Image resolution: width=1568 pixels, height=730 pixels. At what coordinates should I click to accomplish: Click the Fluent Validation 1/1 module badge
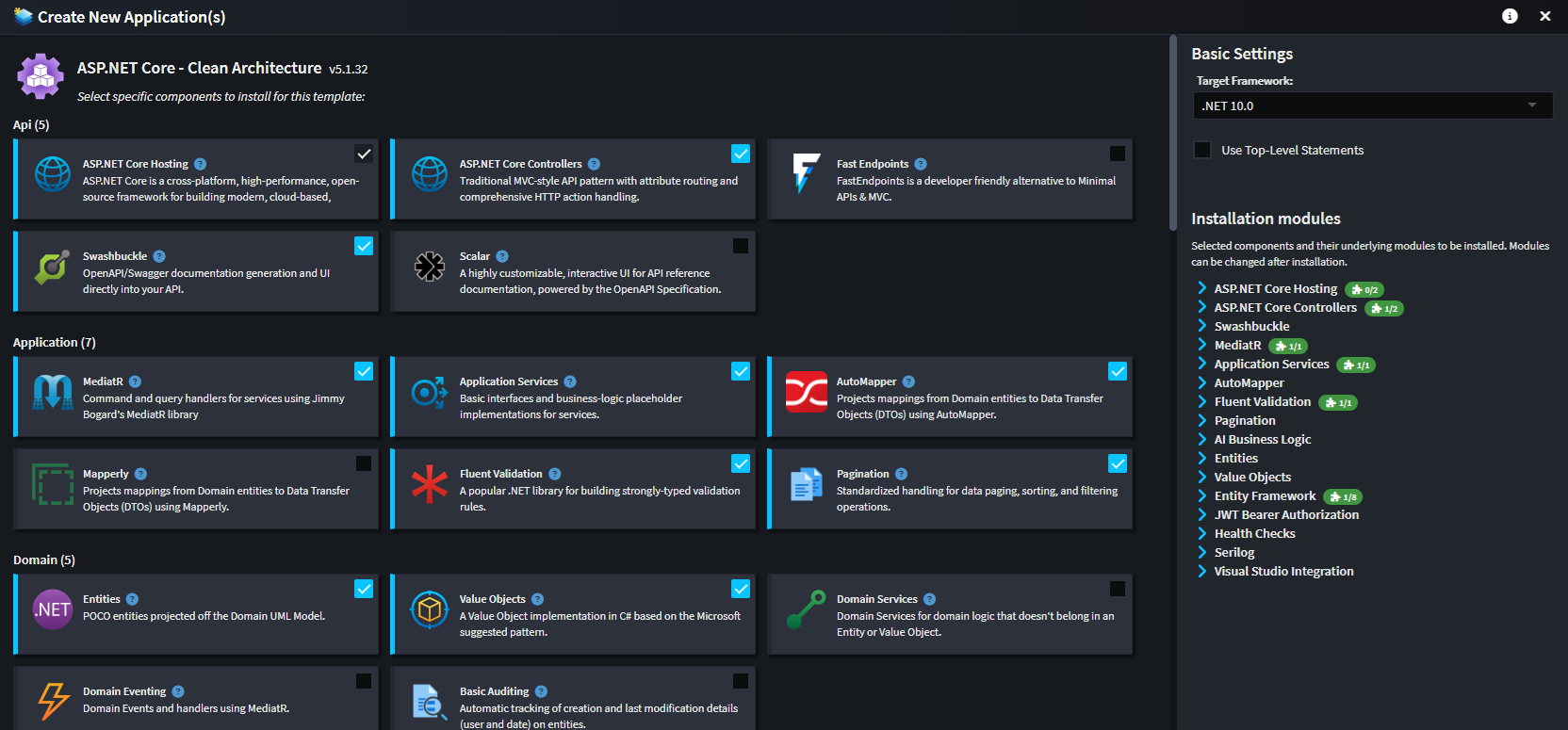click(1338, 402)
